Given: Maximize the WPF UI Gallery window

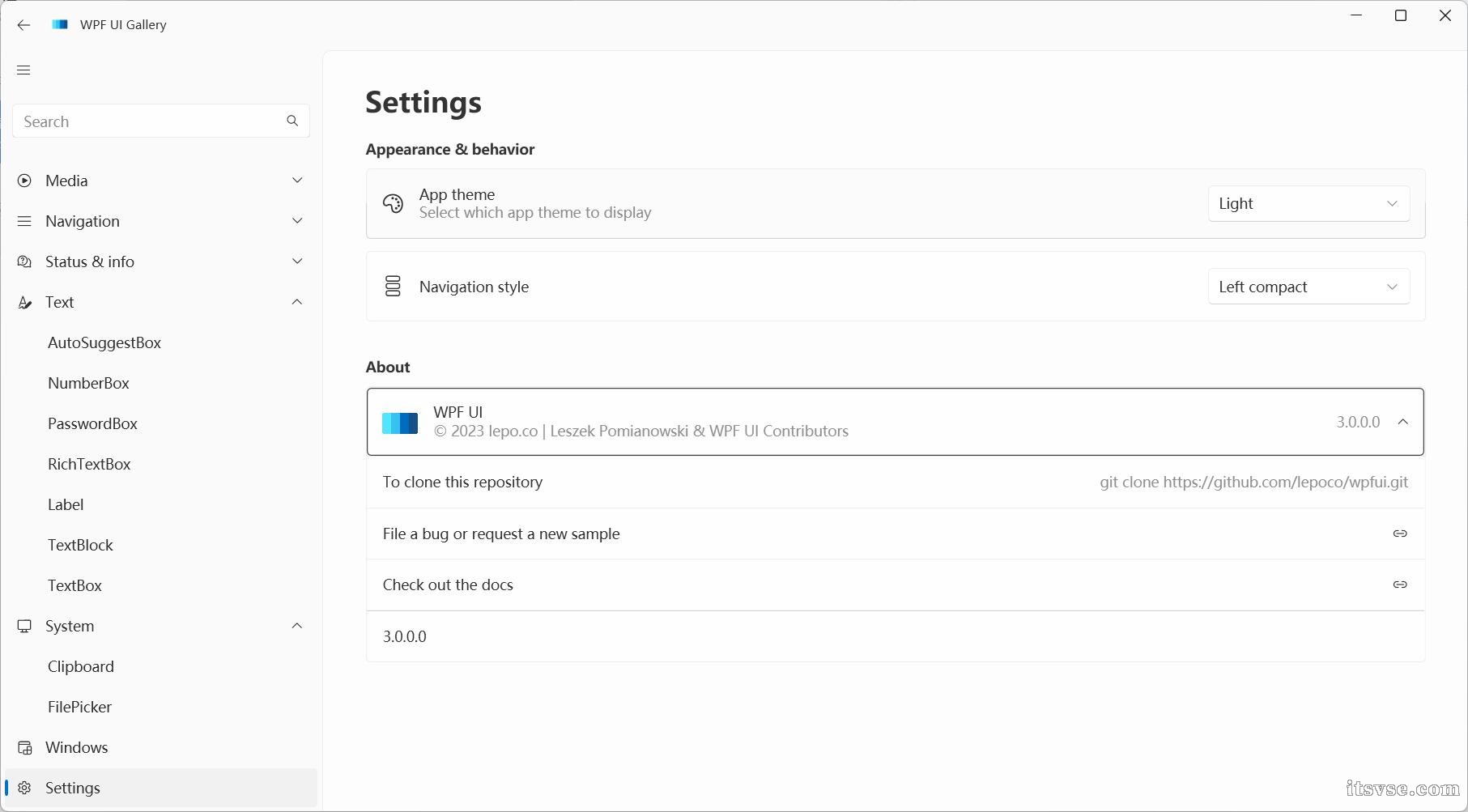Looking at the screenshot, I should point(1401,15).
